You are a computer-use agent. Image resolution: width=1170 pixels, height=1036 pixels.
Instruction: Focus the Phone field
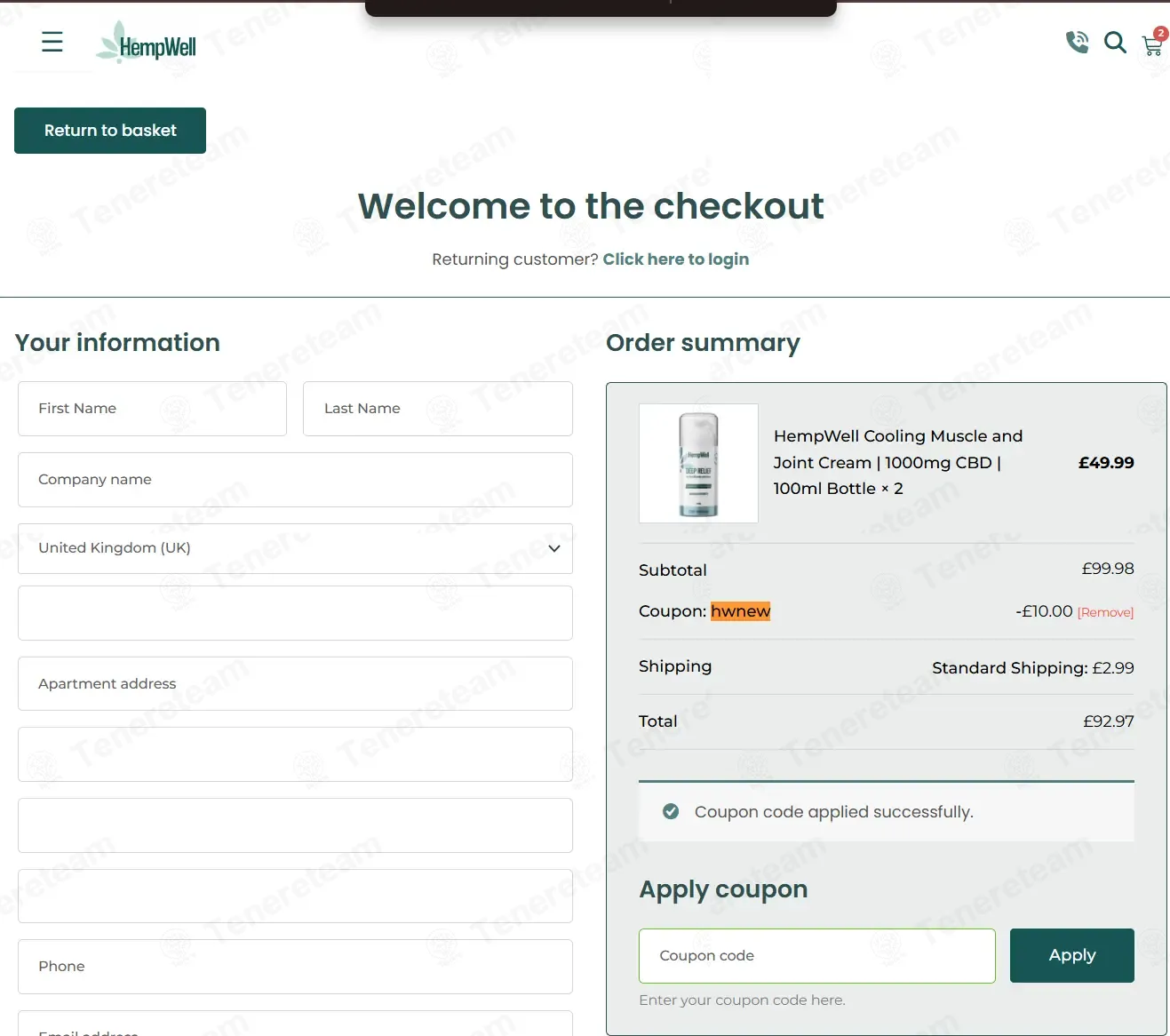(295, 967)
